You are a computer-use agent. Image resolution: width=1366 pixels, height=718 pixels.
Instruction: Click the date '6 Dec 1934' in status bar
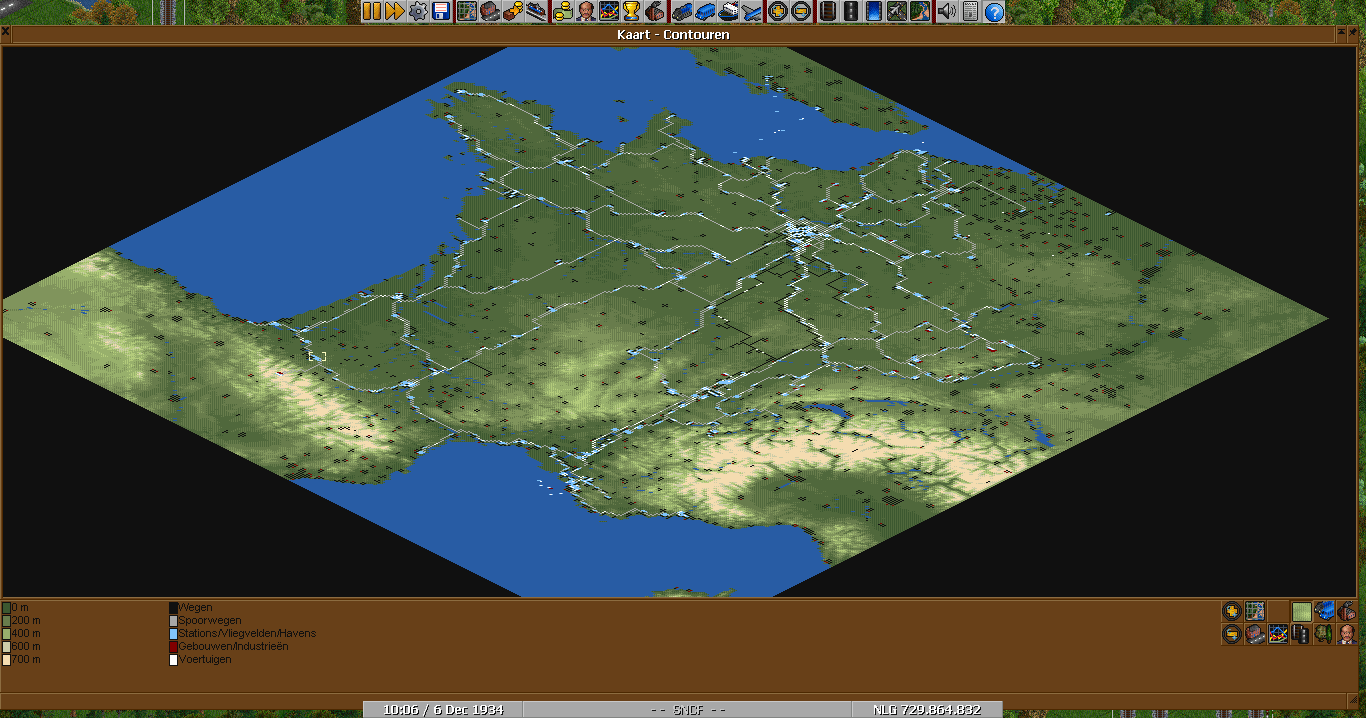tap(468, 710)
